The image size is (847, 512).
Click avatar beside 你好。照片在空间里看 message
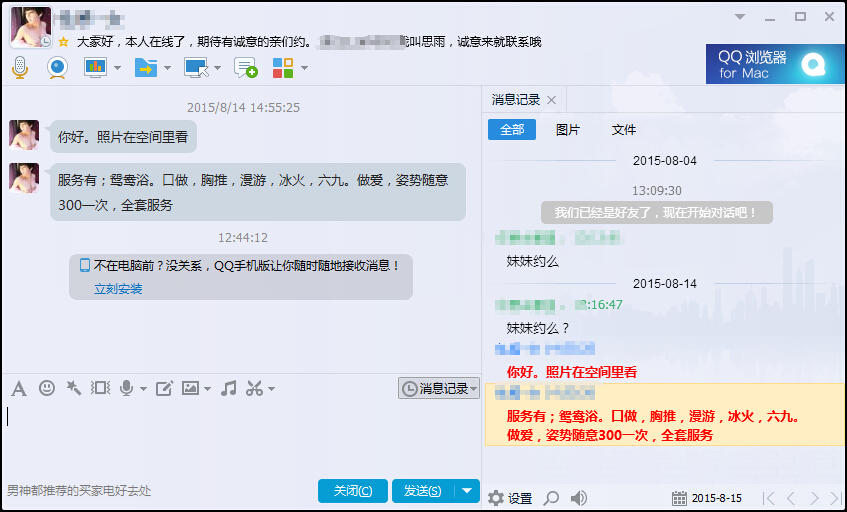24,135
